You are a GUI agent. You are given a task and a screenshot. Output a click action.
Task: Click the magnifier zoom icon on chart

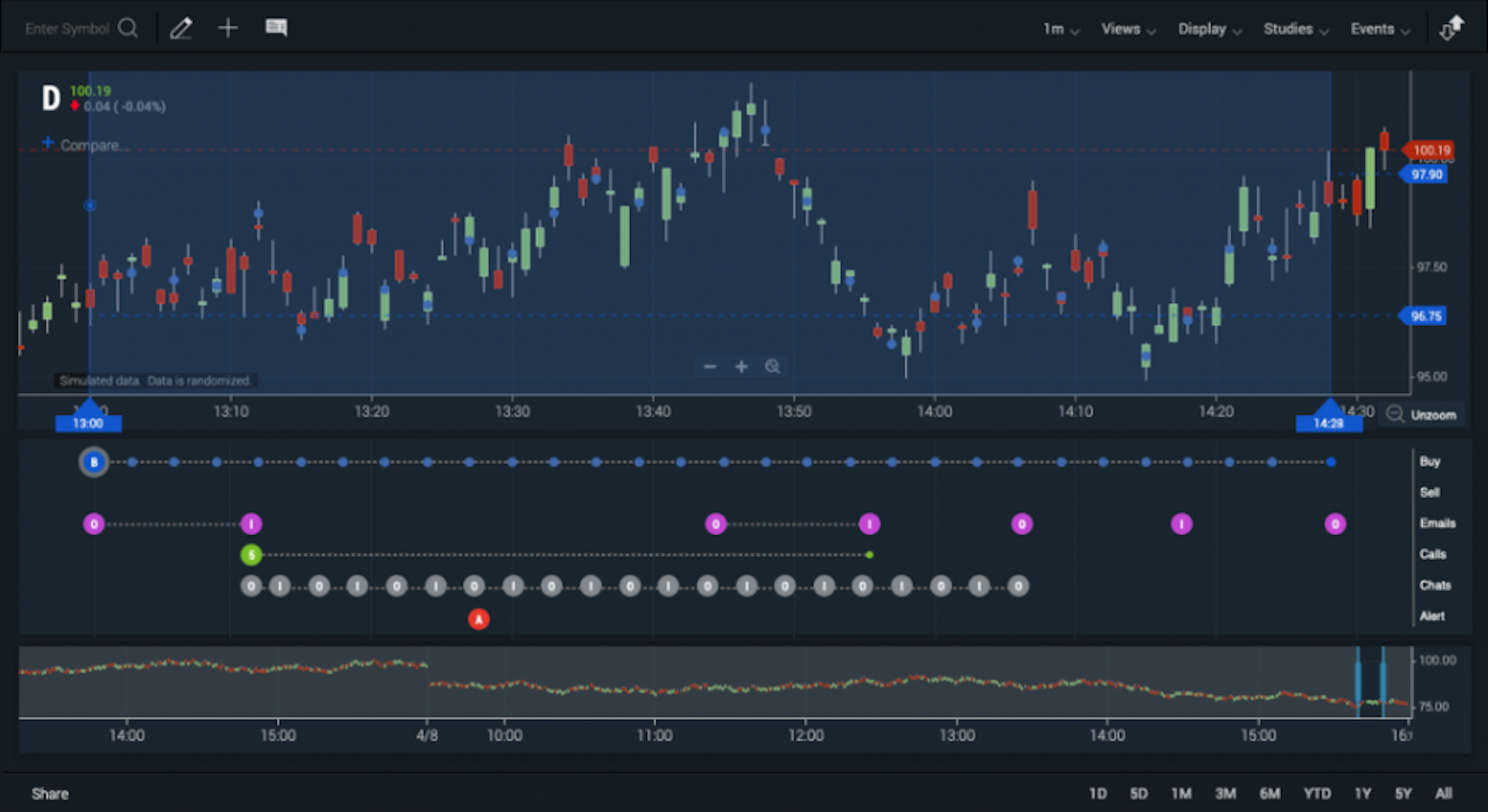coord(772,367)
